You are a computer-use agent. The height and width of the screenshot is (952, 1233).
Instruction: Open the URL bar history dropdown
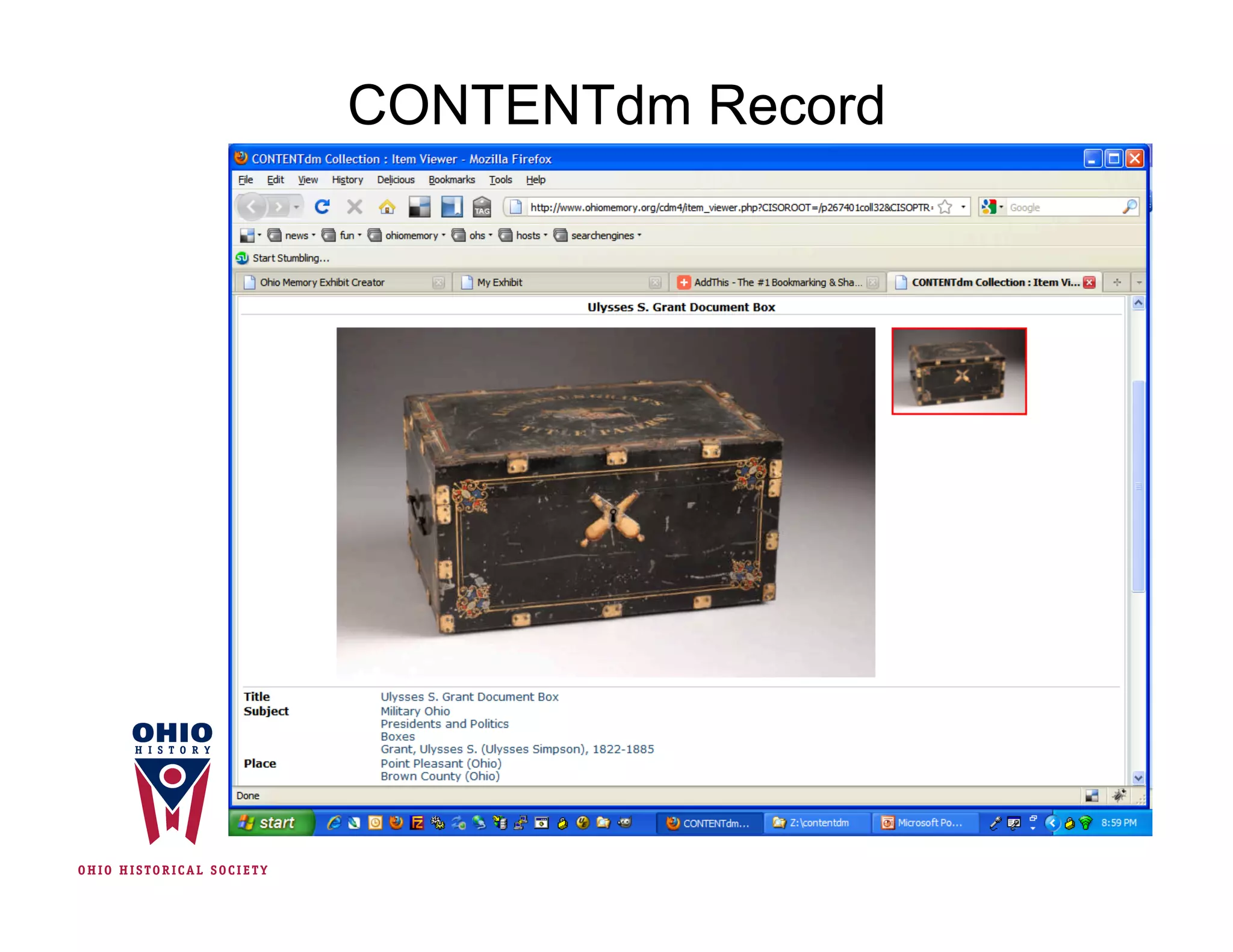click(963, 207)
